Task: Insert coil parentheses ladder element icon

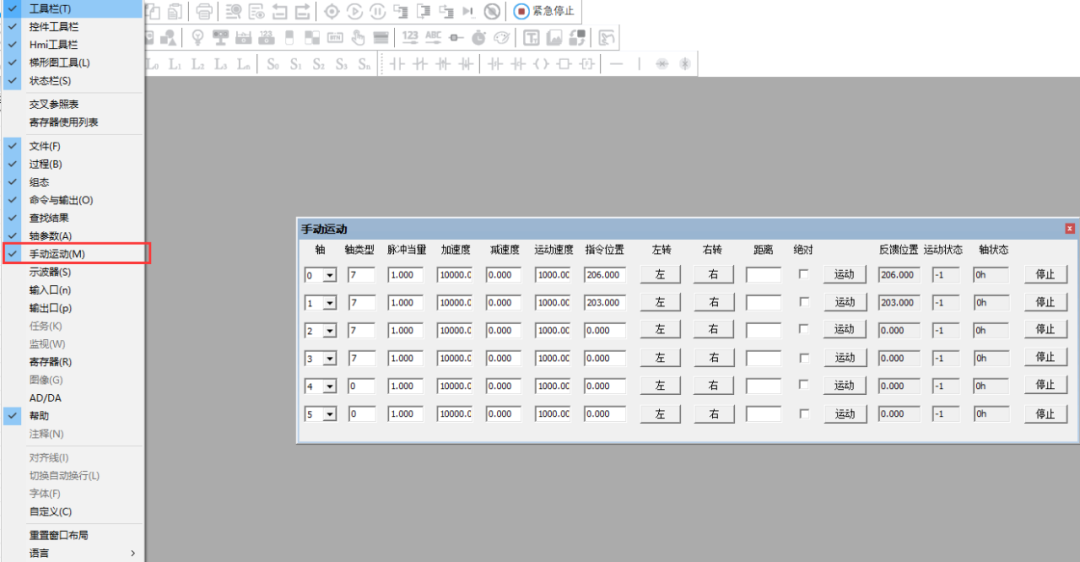Action: click(x=541, y=64)
